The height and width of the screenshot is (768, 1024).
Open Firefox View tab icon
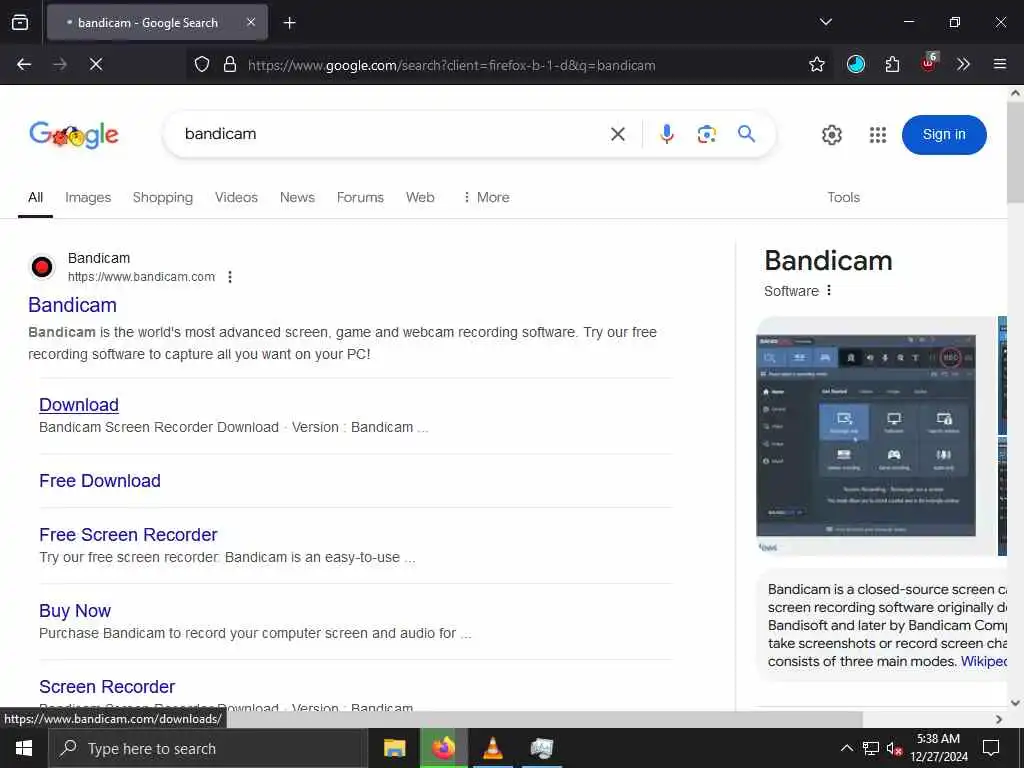tap(20, 22)
